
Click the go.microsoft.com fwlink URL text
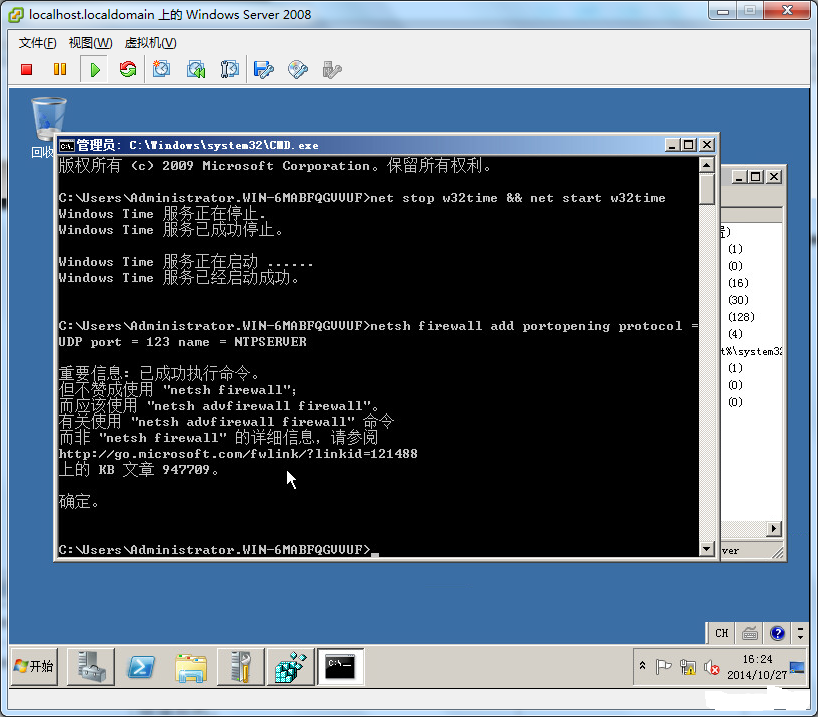[x=238, y=454]
